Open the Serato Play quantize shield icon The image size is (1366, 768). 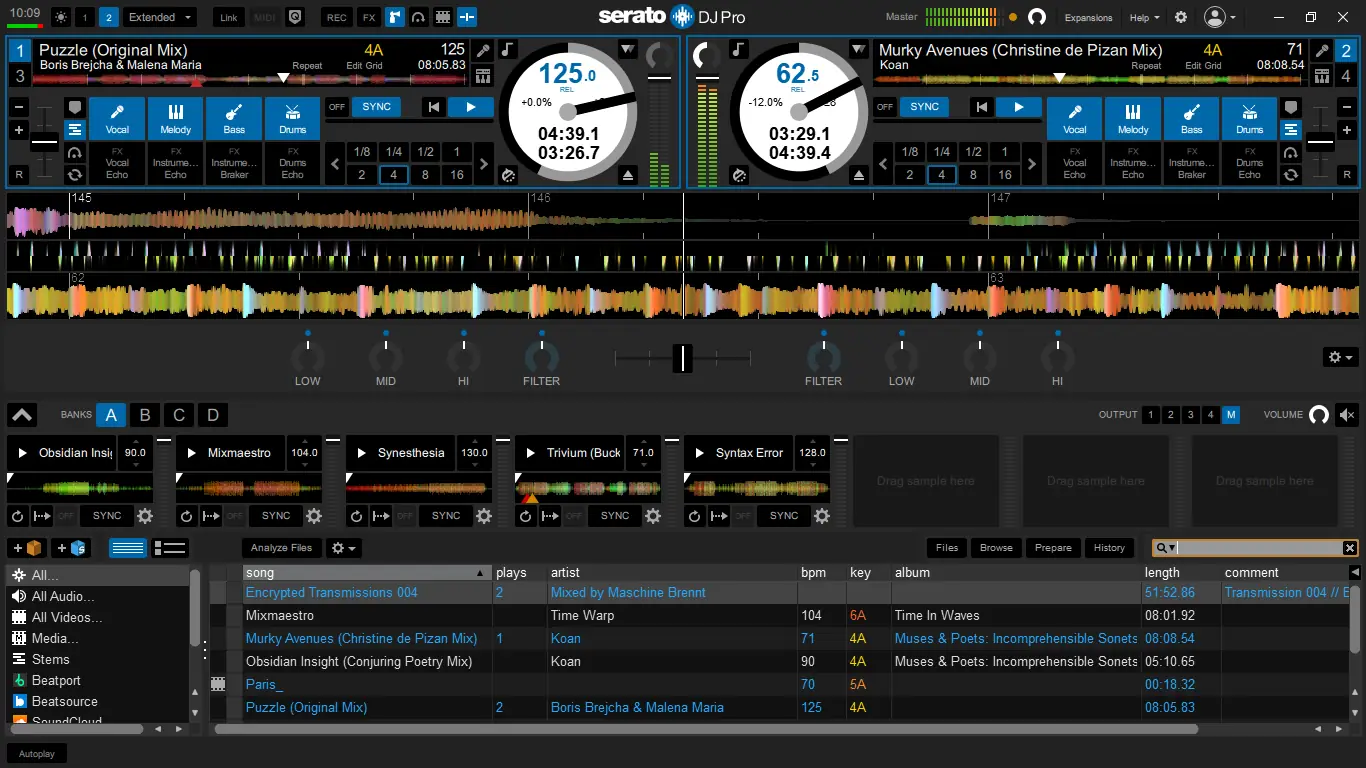click(x=294, y=17)
